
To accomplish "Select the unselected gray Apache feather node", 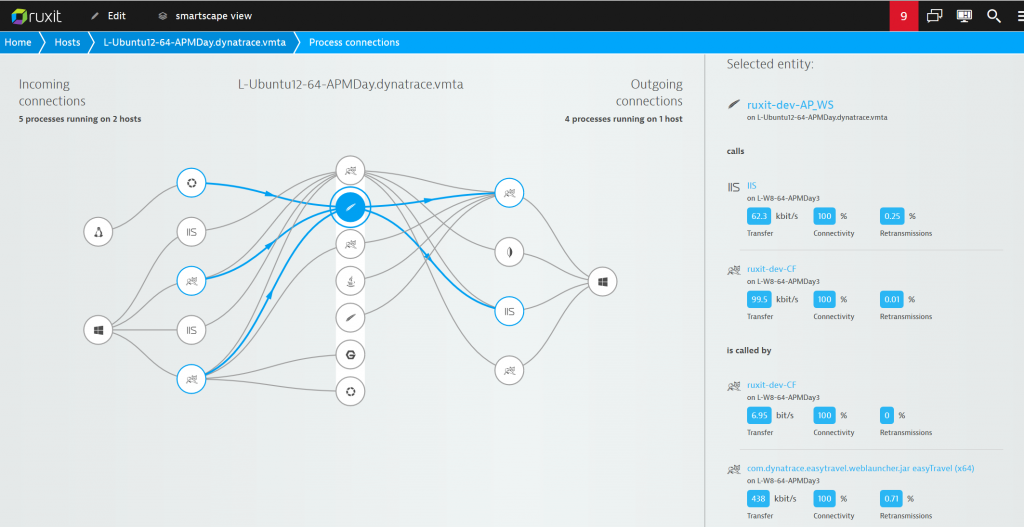I will pyautogui.click(x=351, y=318).
